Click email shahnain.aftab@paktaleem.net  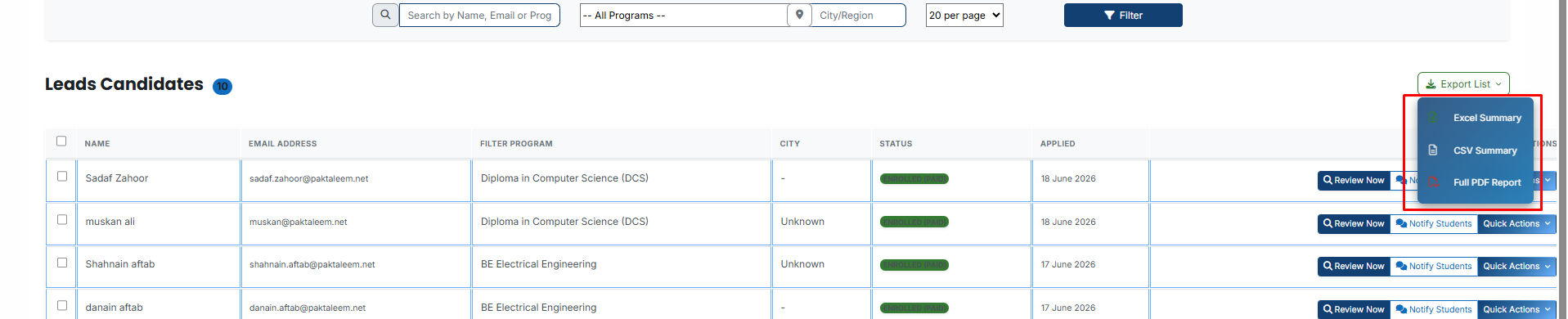point(312,264)
